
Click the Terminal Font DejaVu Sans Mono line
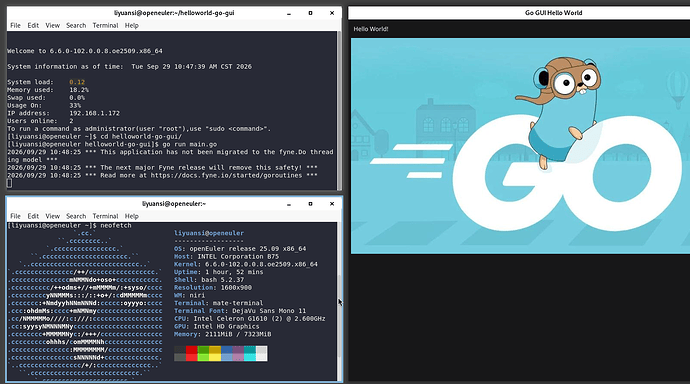coord(240,311)
